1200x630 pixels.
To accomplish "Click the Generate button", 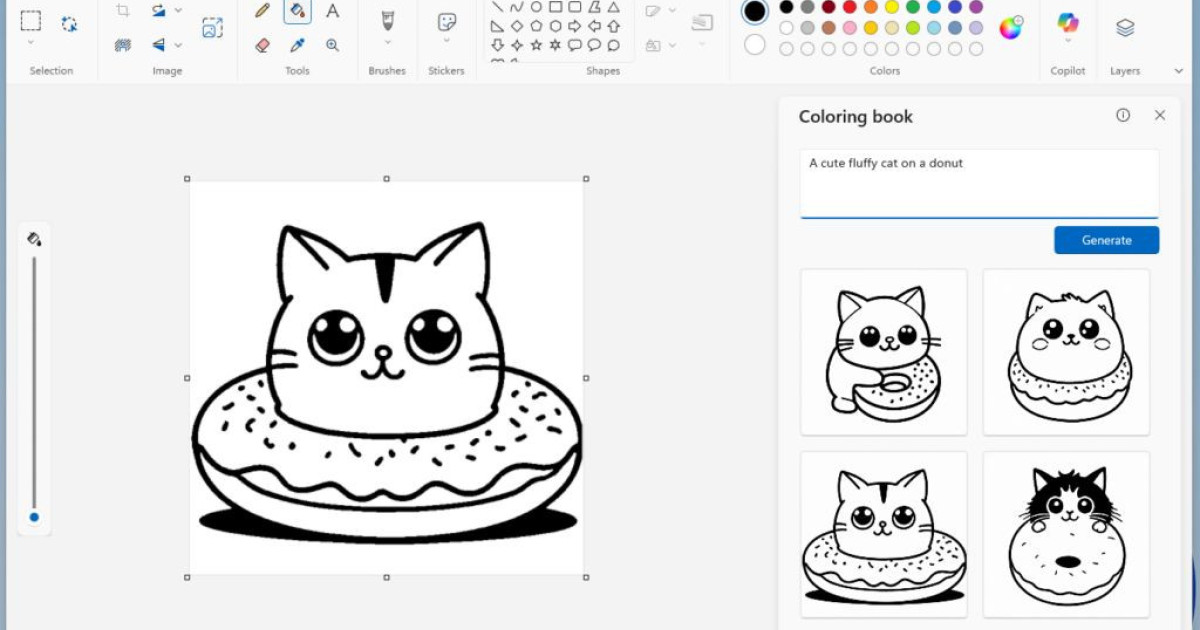I will tap(1106, 240).
